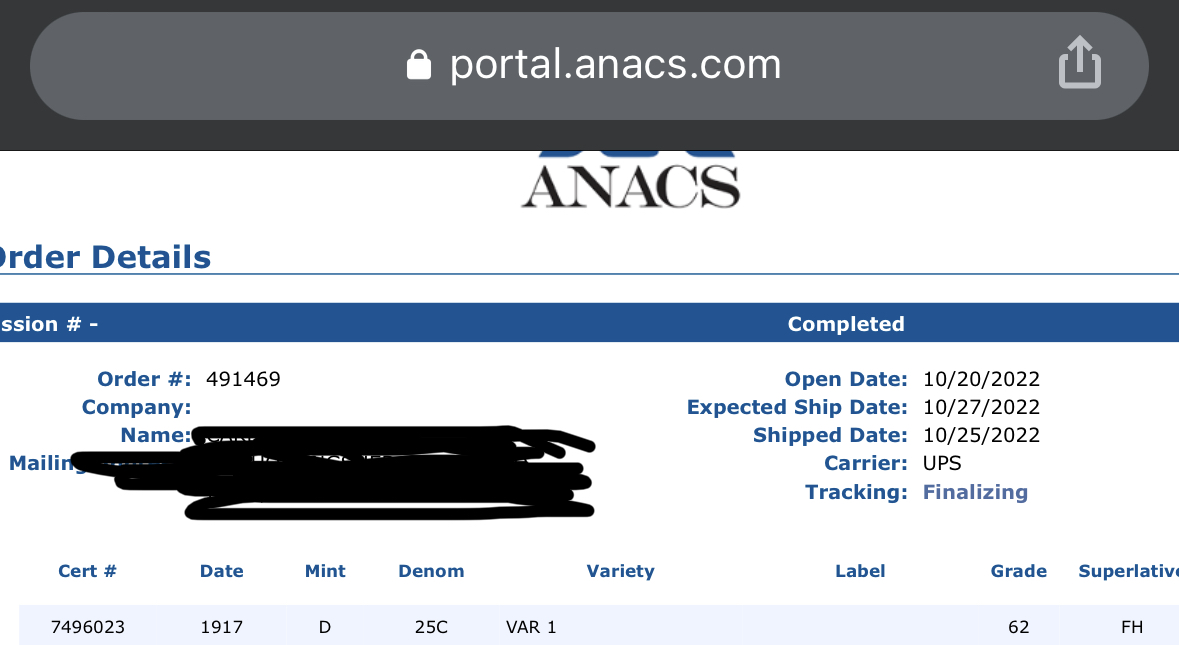
Task: Click the Superlative column header
Action: click(1128, 571)
